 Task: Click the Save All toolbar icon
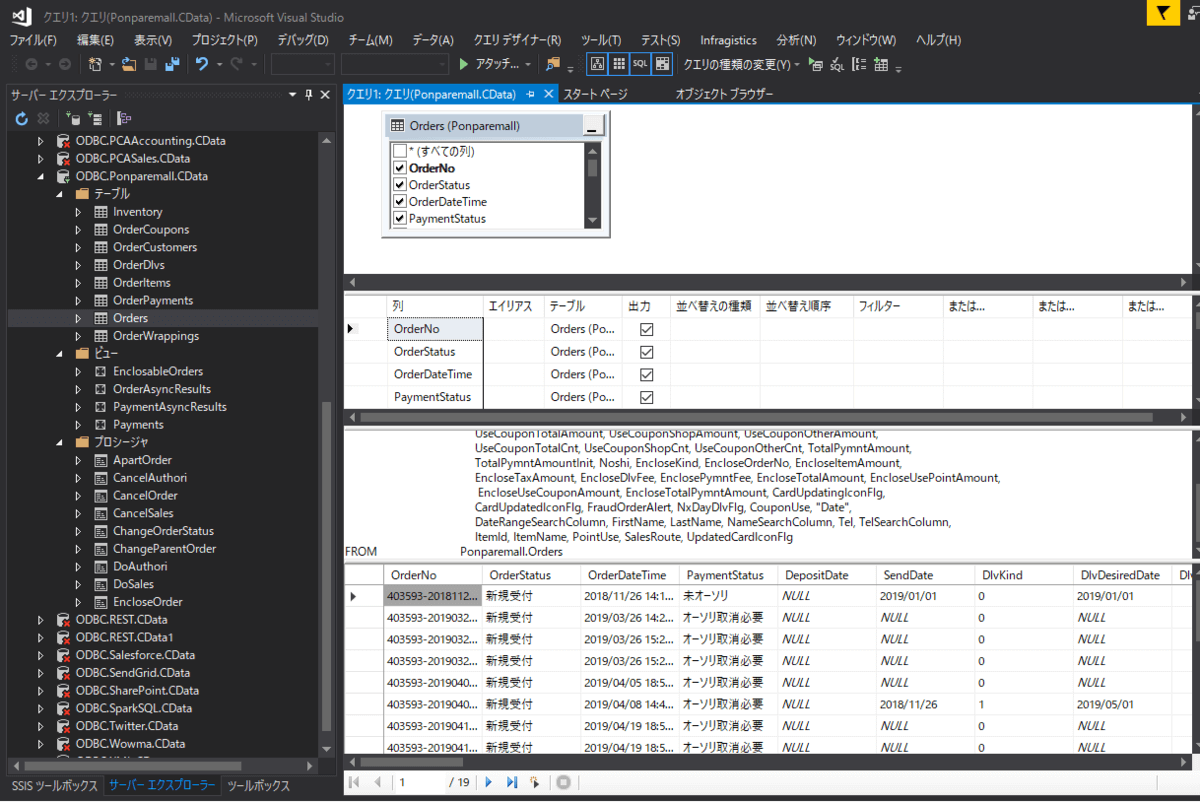[171, 64]
